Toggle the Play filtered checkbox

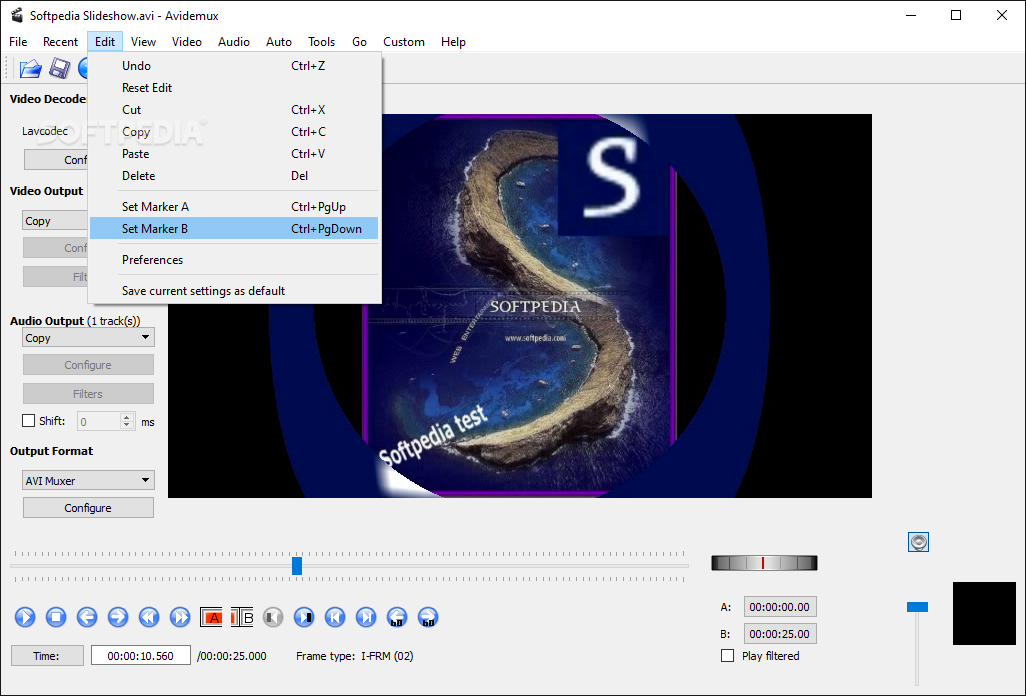(x=728, y=655)
